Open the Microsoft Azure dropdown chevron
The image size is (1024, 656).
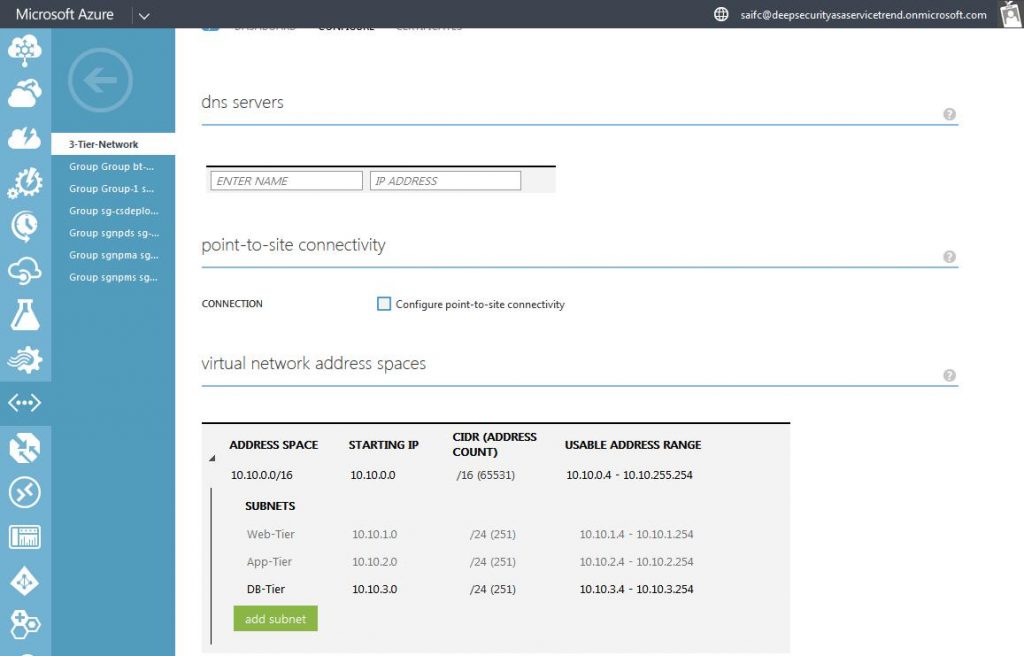(x=144, y=15)
